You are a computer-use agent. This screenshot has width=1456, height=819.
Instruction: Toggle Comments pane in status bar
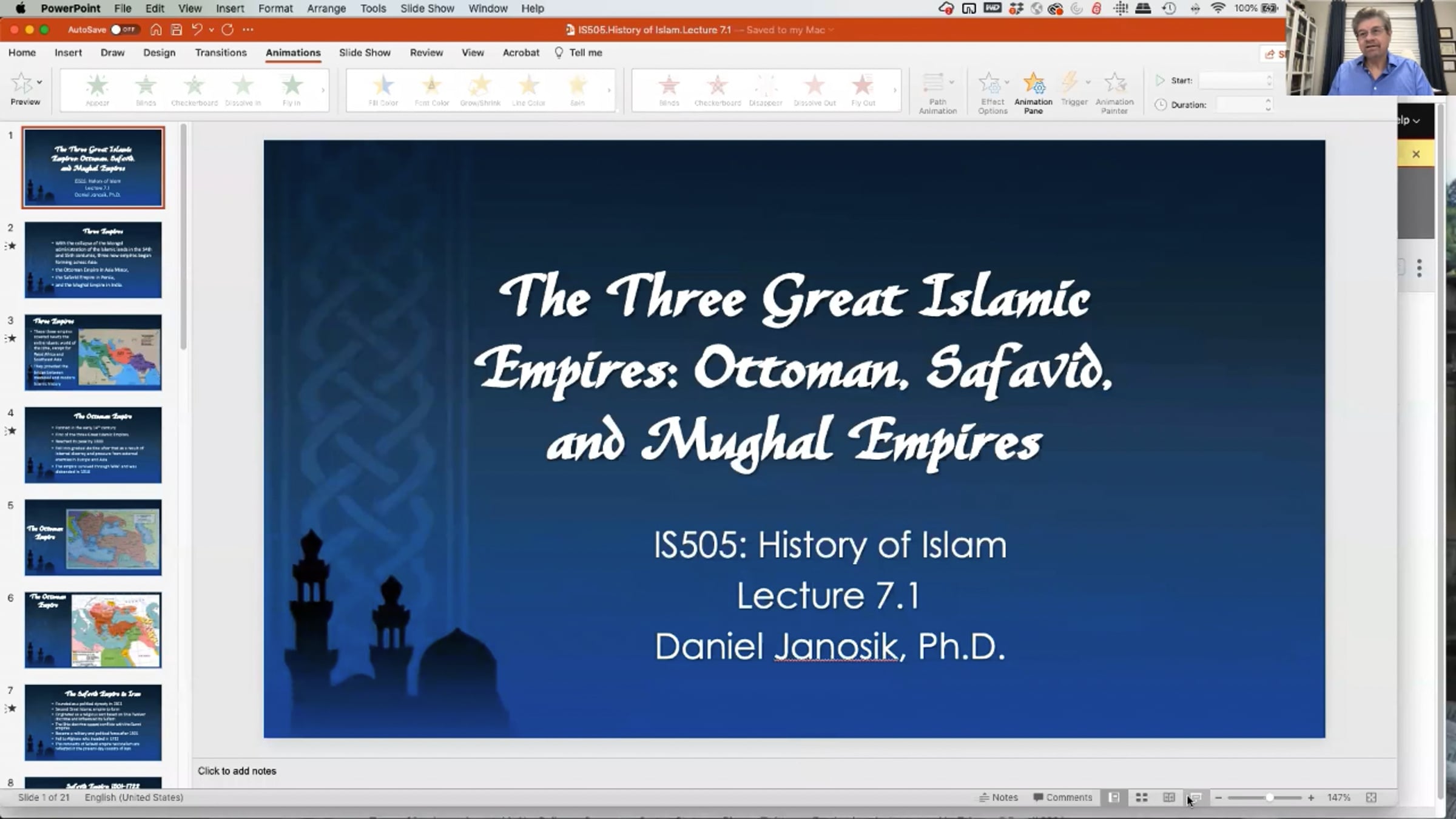pos(1062,797)
